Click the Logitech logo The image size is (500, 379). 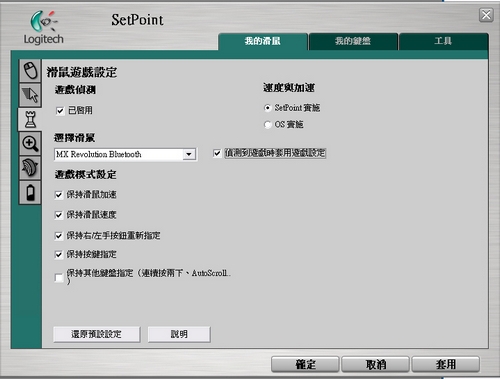[43, 27]
